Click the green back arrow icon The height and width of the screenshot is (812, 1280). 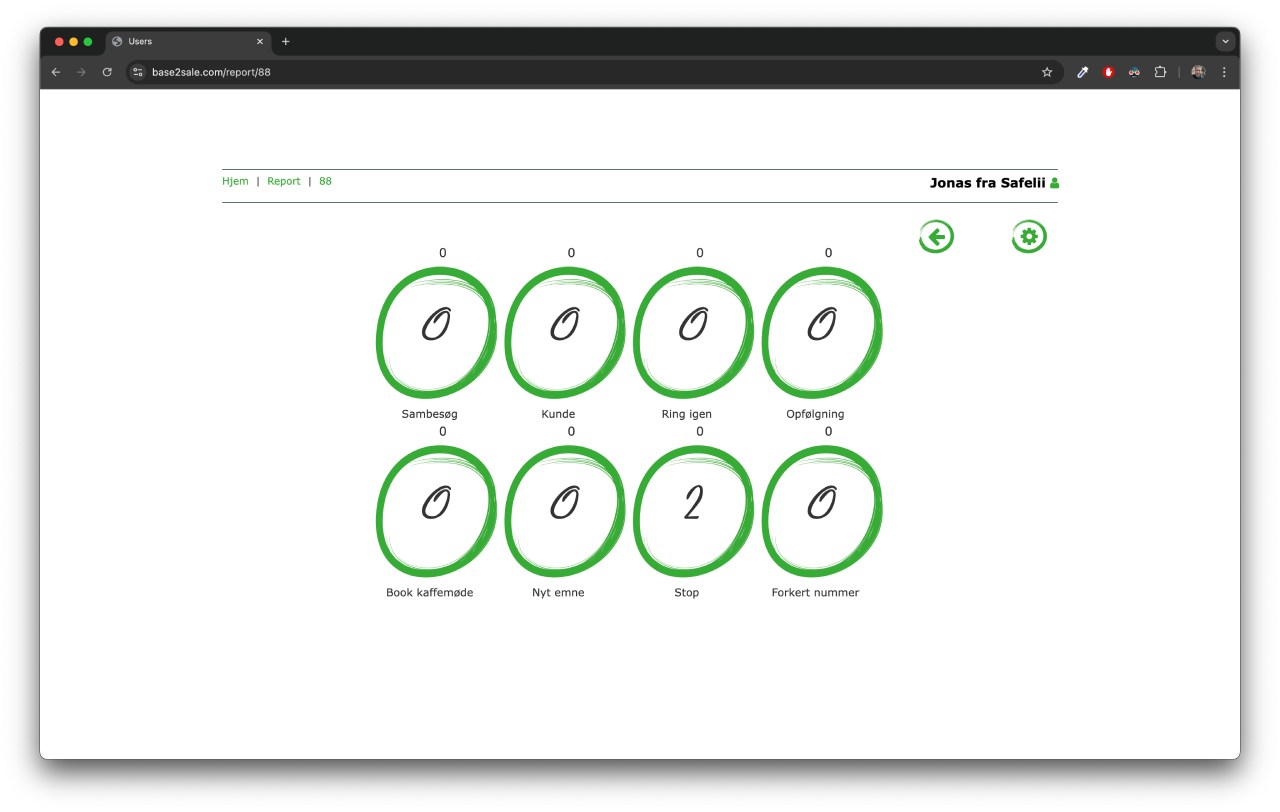(936, 237)
